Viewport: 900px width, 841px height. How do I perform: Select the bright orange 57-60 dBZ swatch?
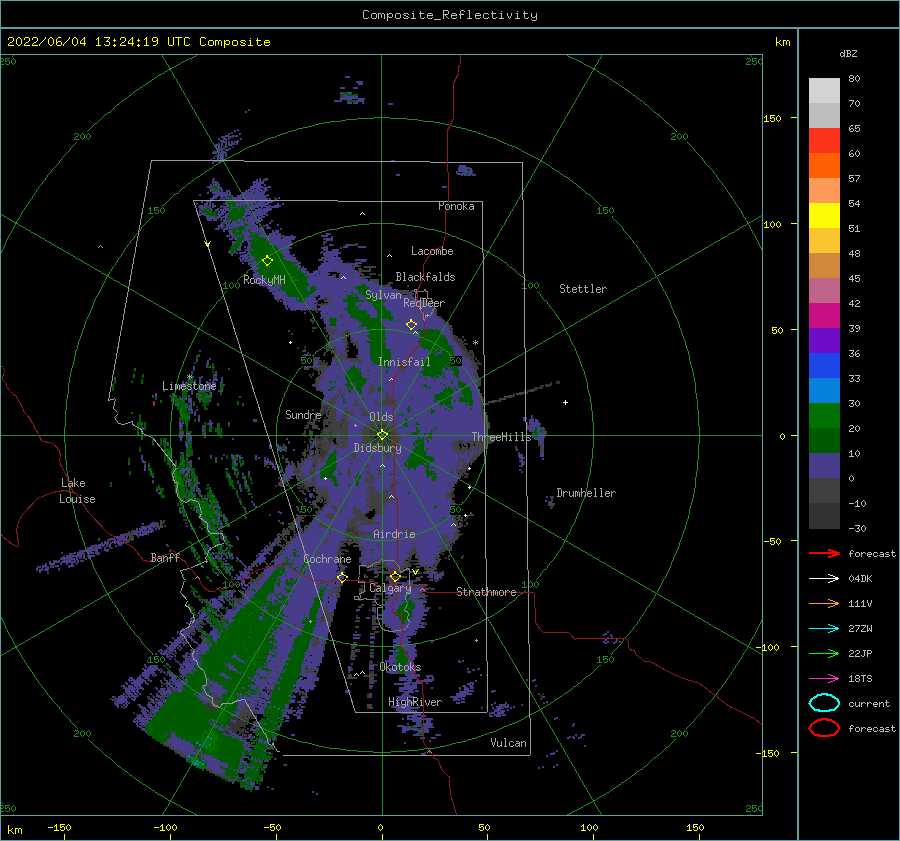click(x=824, y=166)
